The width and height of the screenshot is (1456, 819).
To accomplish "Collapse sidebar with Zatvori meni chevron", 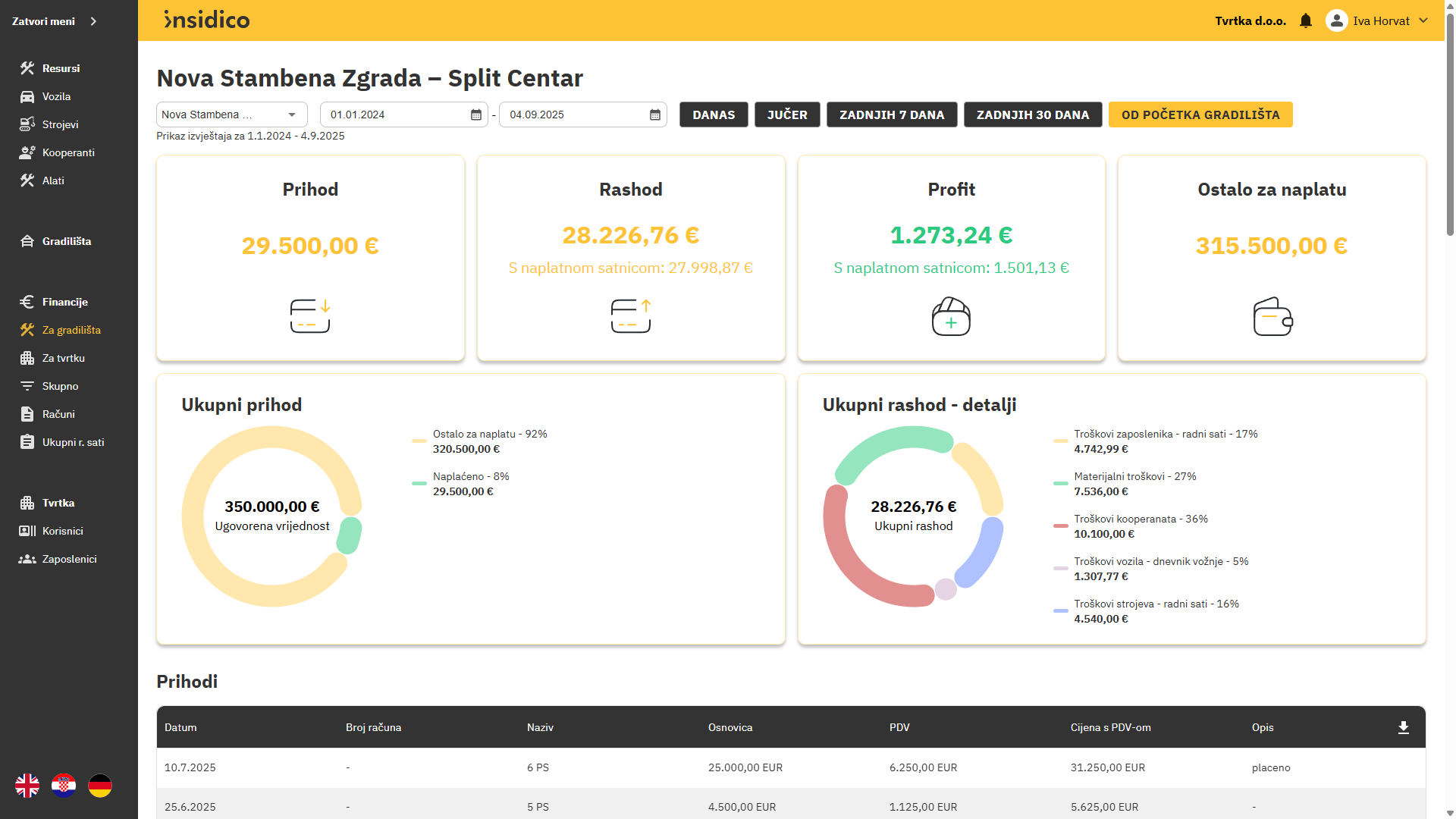I will click(x=93, y=21).
